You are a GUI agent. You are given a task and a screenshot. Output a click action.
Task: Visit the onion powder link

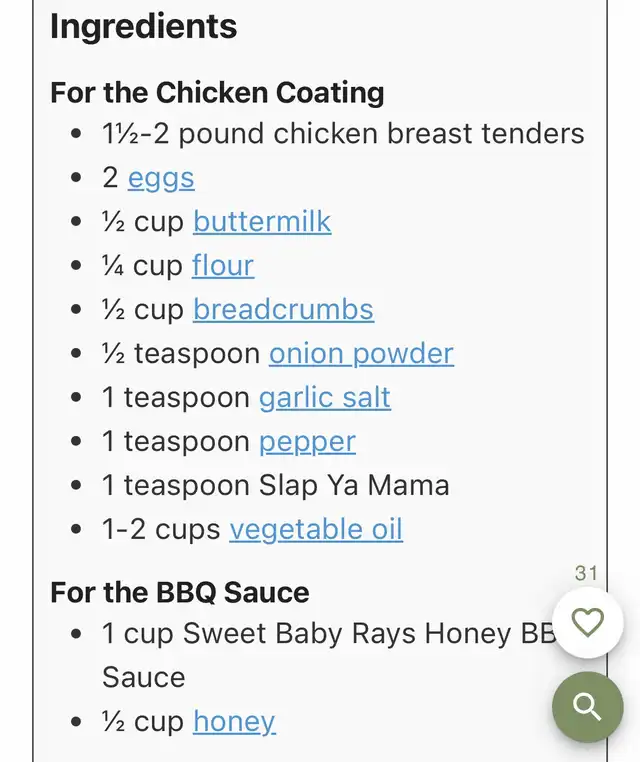(361, 354)
